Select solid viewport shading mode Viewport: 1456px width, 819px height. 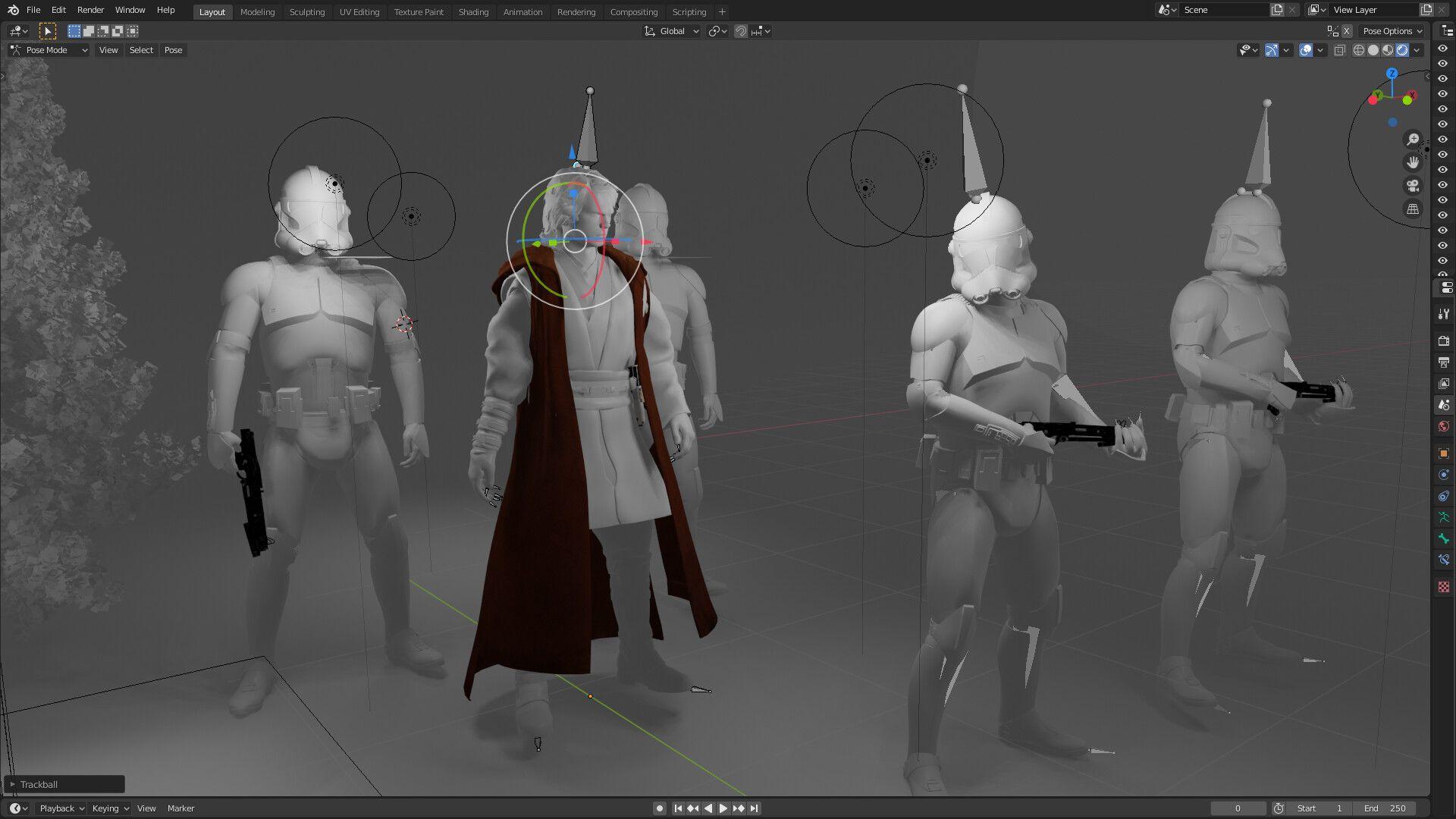(x=1373, y=50)
